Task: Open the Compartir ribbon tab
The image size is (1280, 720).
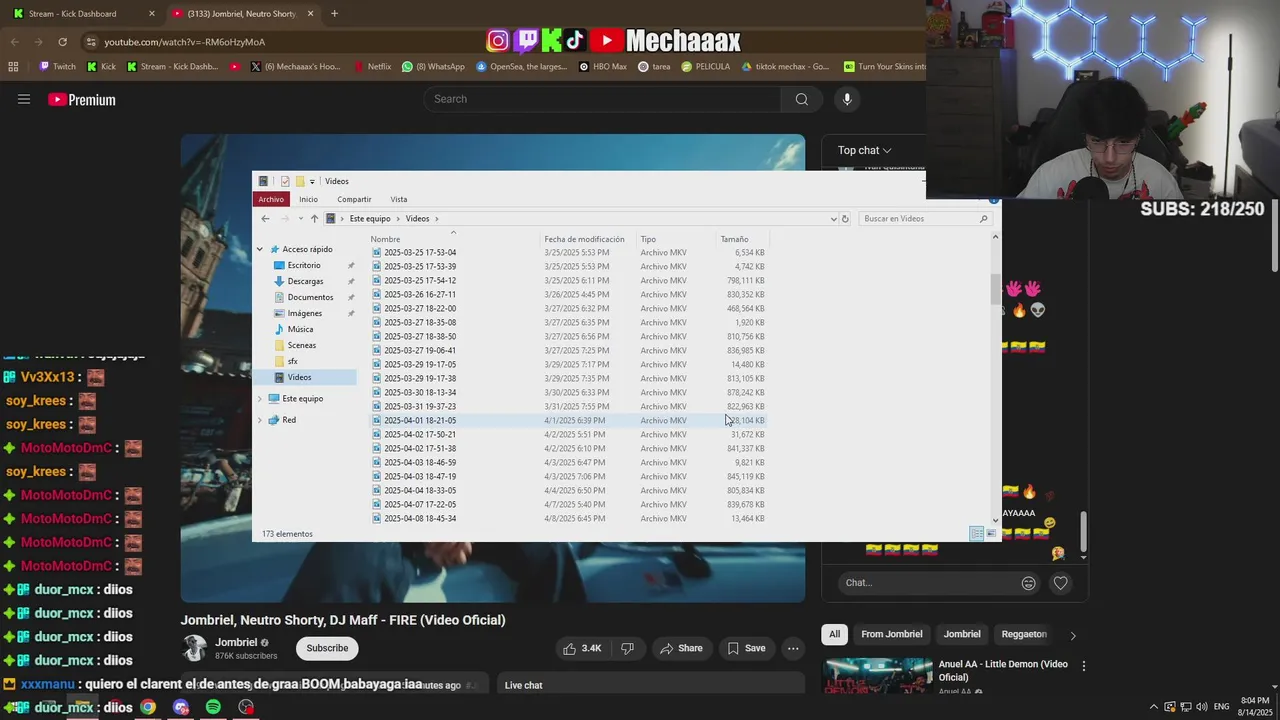Action: tap(354, 199)
